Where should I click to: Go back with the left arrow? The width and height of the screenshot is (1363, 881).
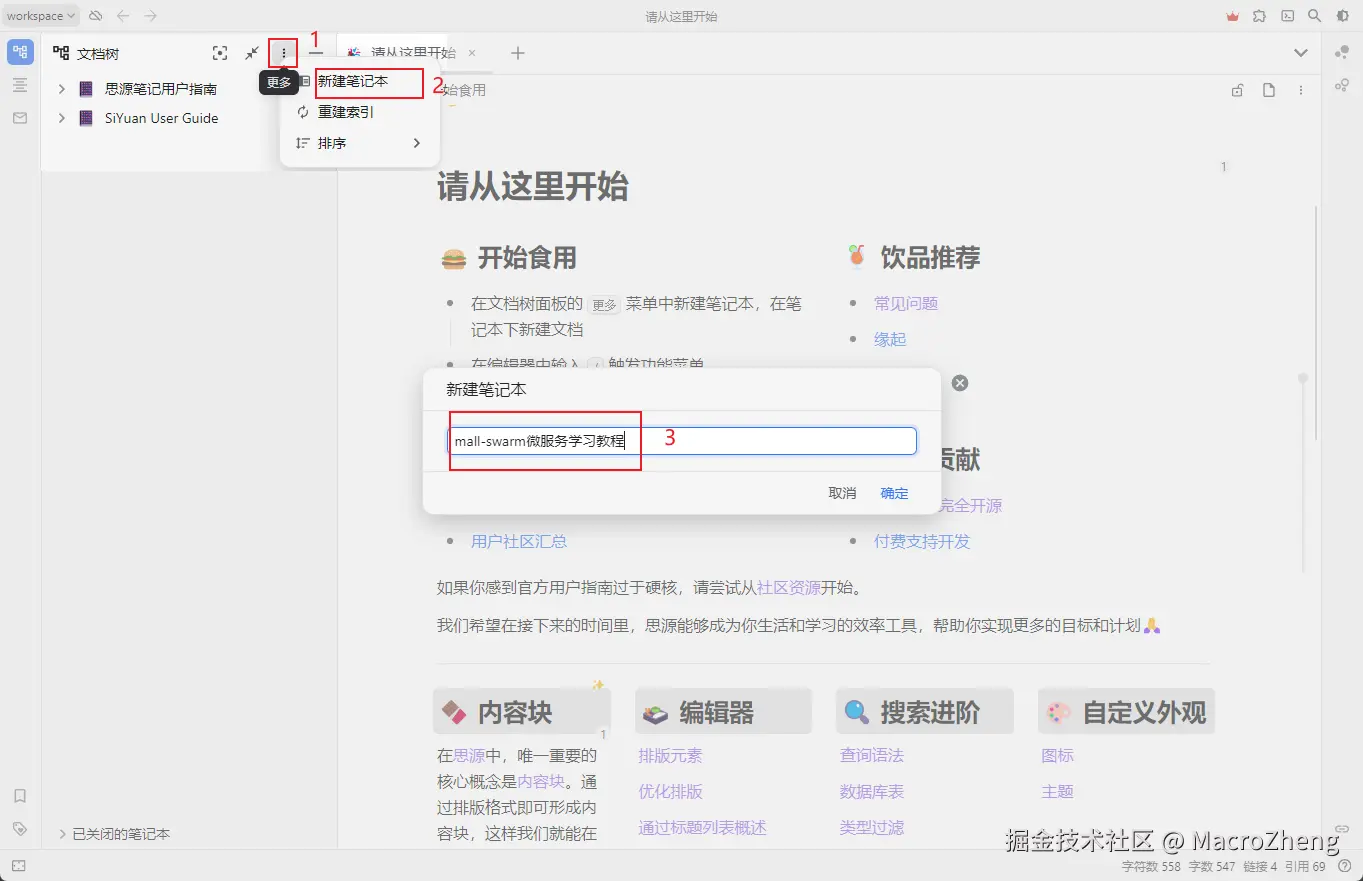(x=123, y=16)
